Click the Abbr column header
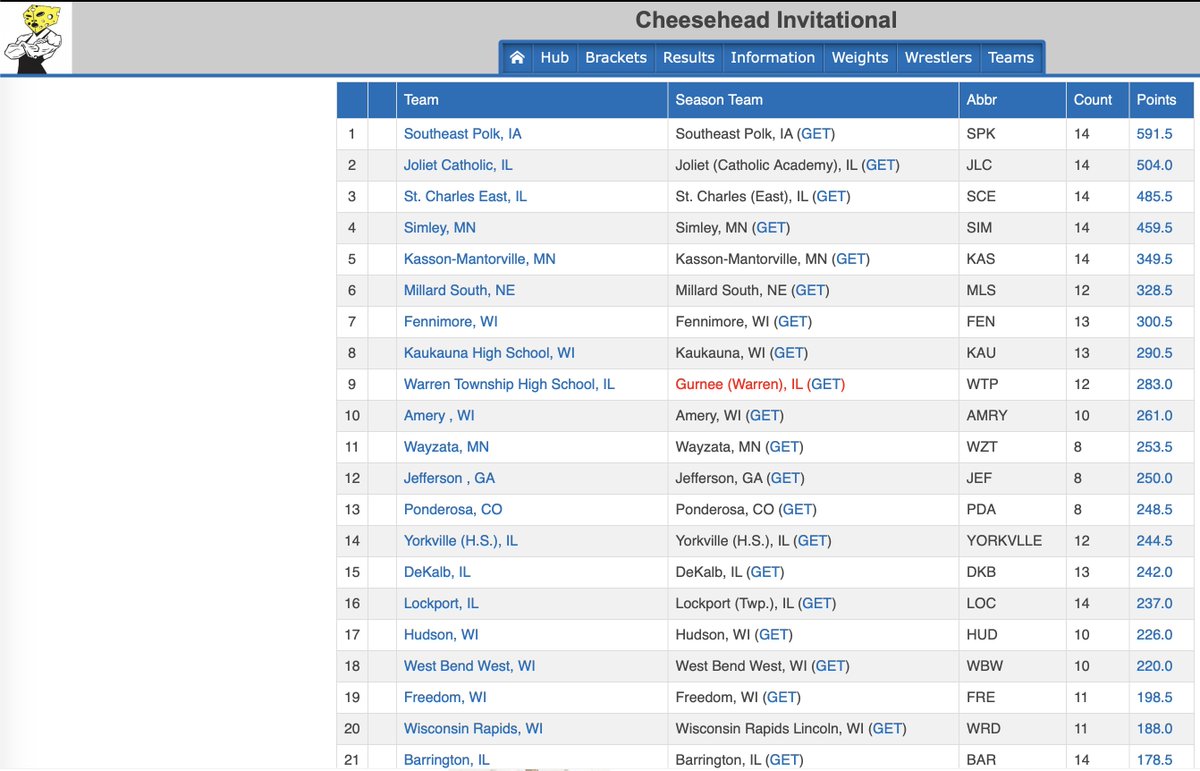The width and height of the screenshot is (1200, 771). pyautogui.click(x=1012, y=100)
